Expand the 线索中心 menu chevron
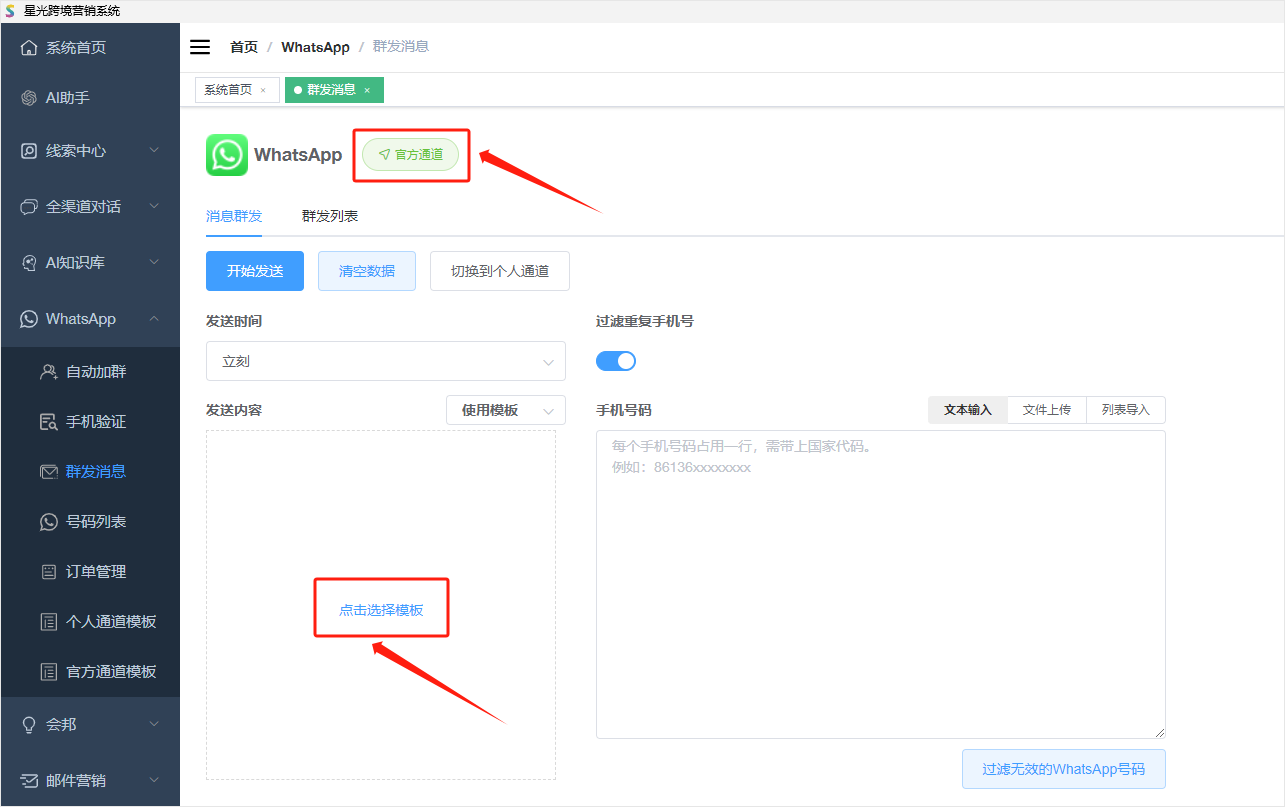 (154, 151)
